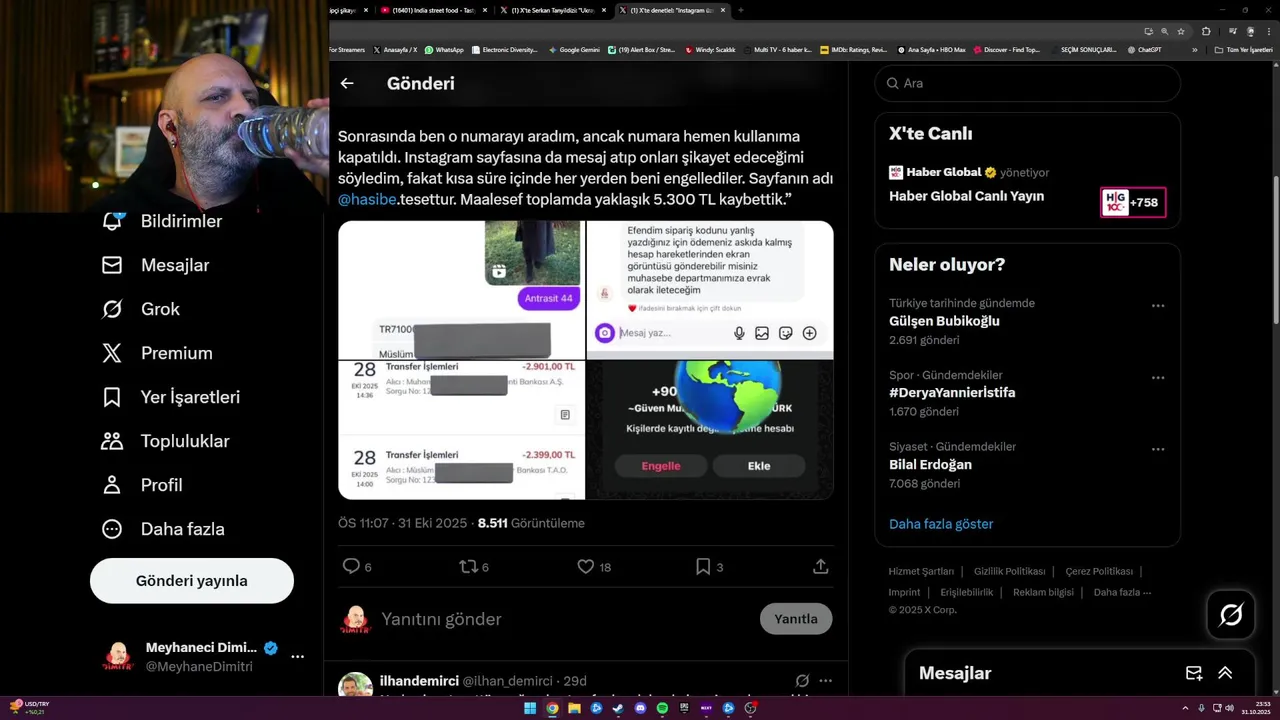The height and width of the screenshot is (720, 1280).
Task: Click the Yanıtla button
Action: pyautogui.click(x=796, y=619)
